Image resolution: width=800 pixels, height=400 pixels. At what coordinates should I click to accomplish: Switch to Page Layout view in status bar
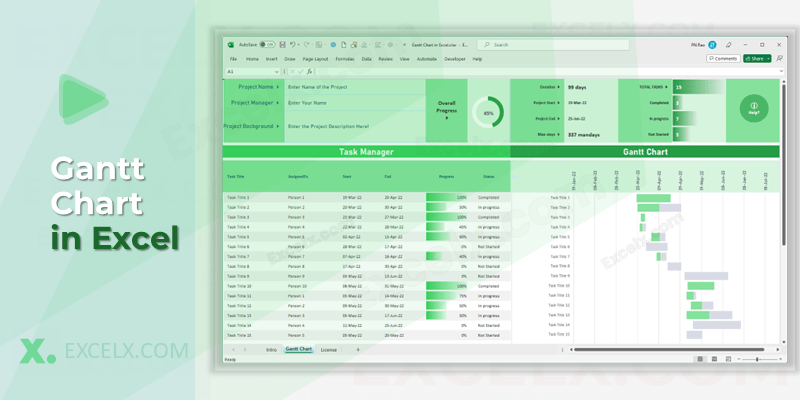click(713, 358)
